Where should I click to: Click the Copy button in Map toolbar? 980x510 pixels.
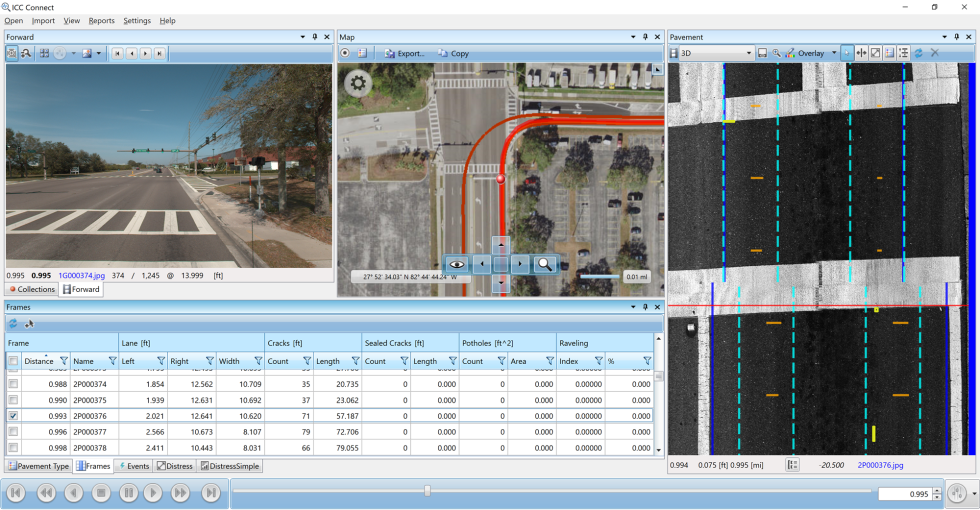[x=453, y=53]
